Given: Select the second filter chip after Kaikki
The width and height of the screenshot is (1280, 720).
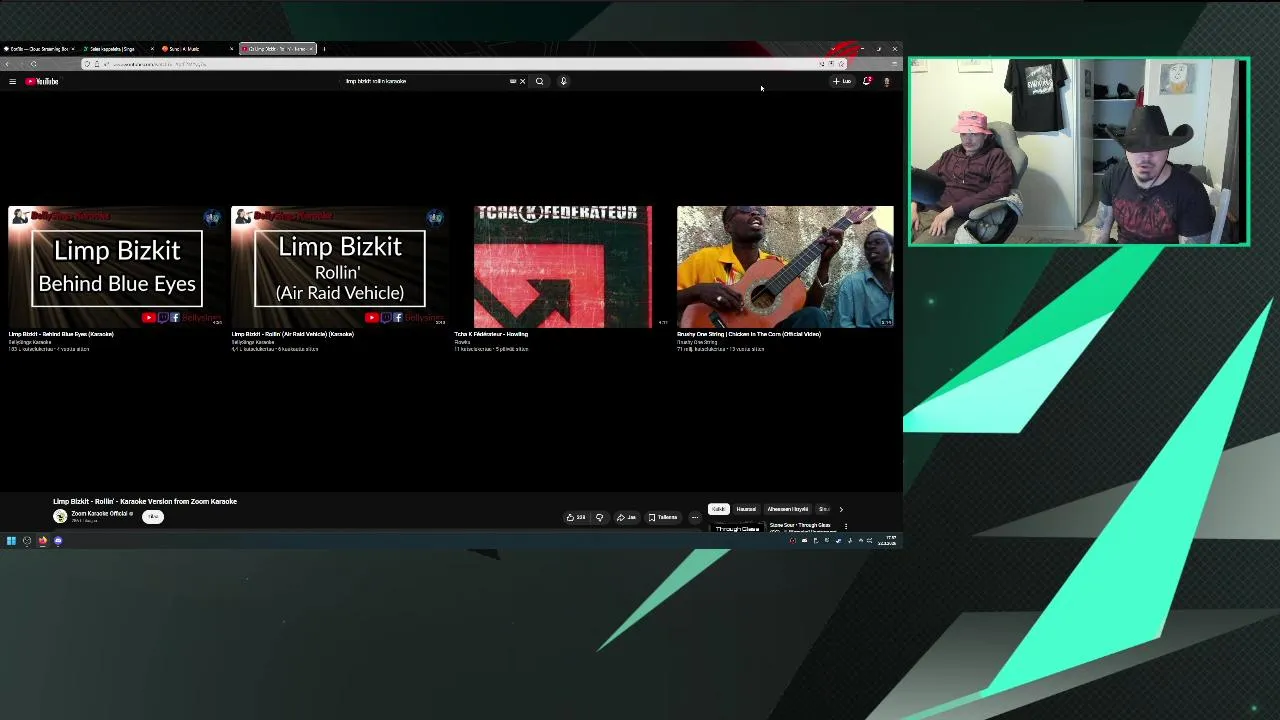Looking at the screenshot, I should 746,509.
